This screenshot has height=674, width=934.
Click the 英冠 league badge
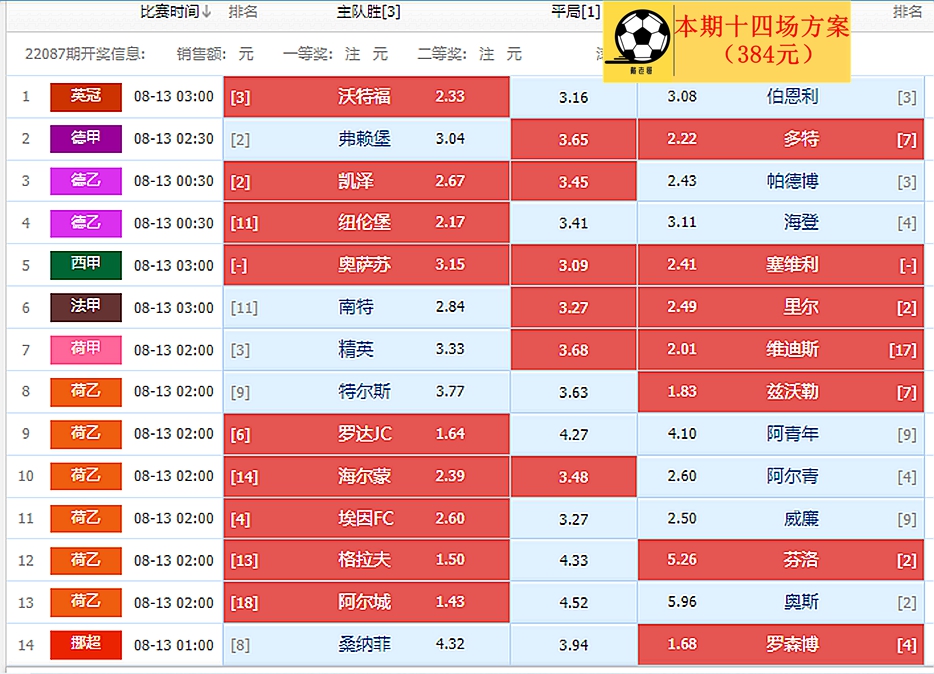pyautogui.click(x=85, y=97)
